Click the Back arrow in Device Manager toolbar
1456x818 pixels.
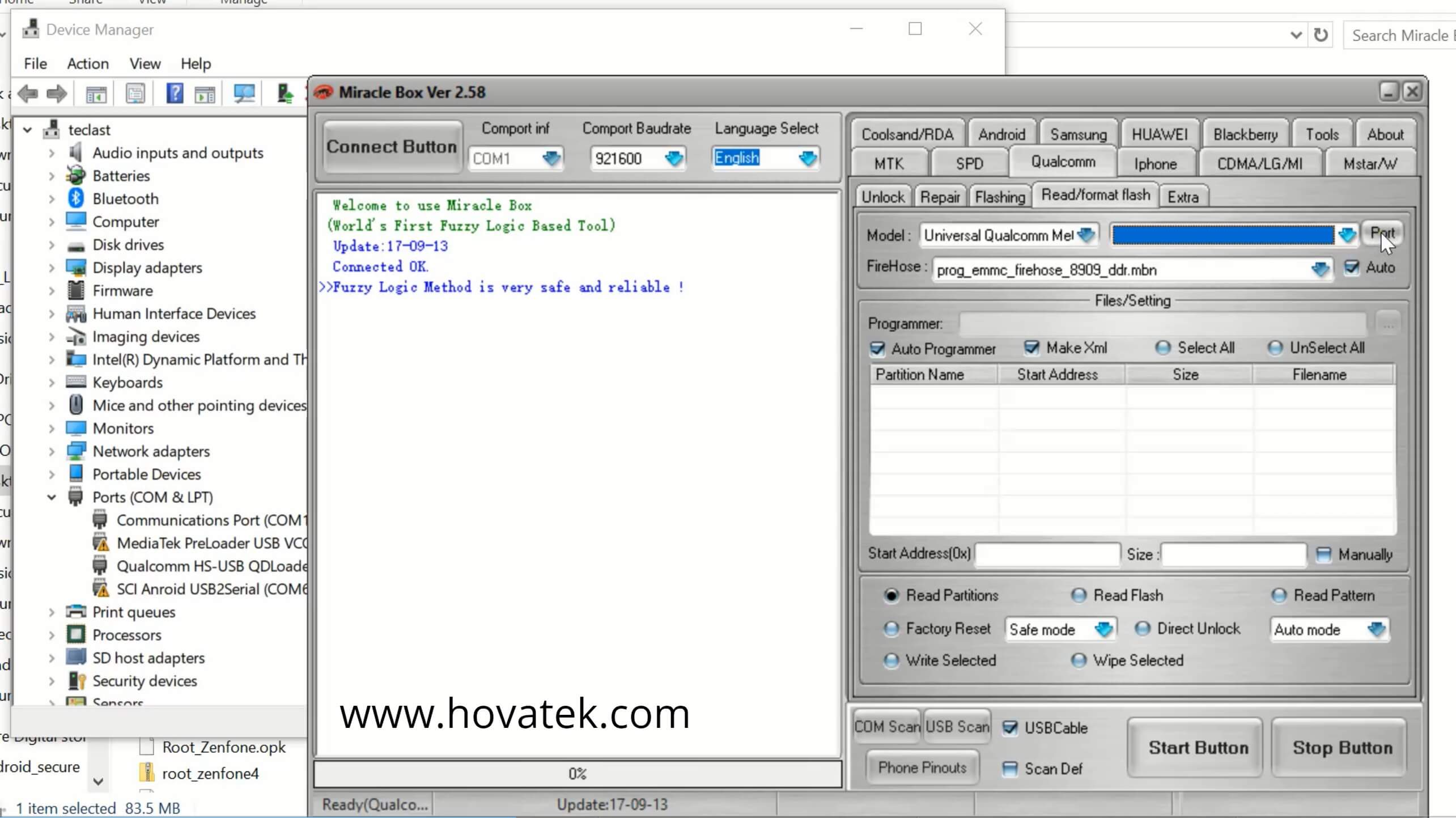coord(28,94)
